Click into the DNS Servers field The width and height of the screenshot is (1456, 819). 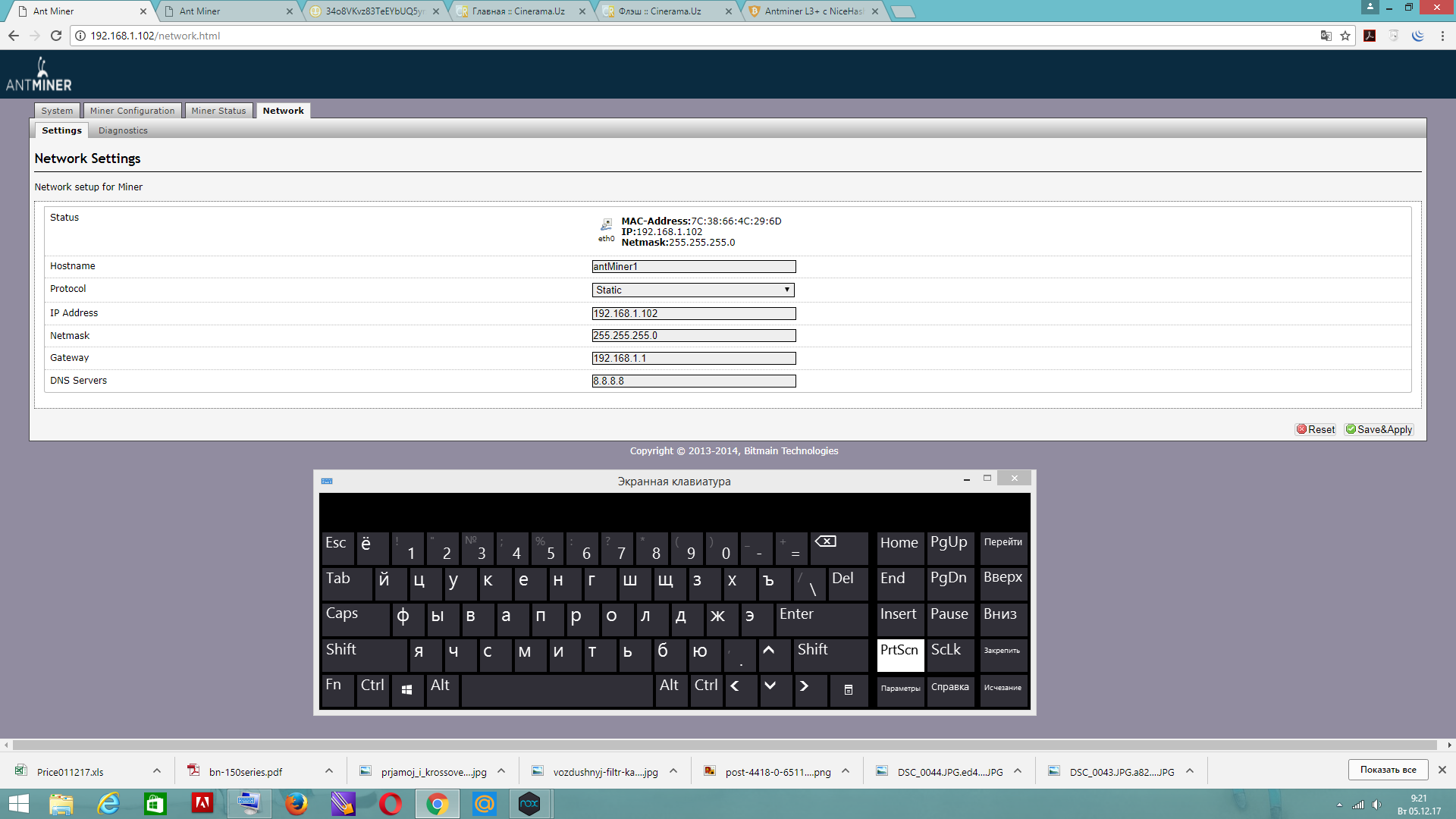693,381
